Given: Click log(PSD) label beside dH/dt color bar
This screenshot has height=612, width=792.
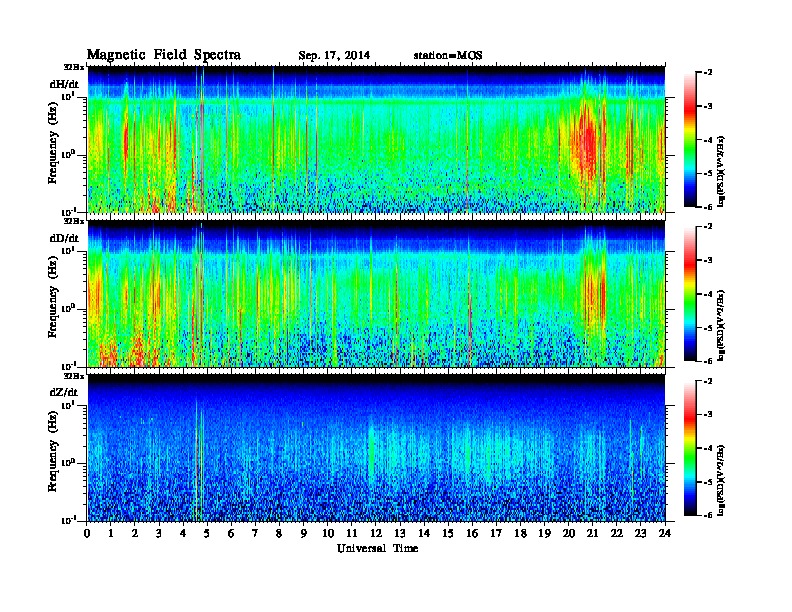Looking at the screenshot, I should pos(722,171).
